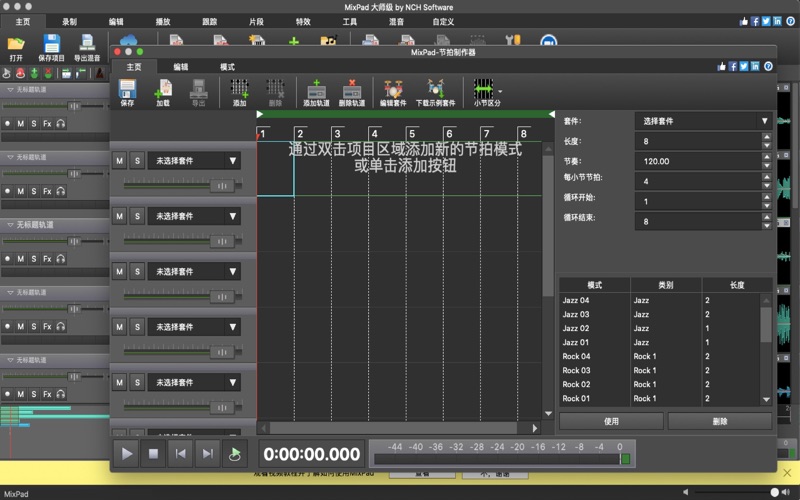The height and width of the screenshot is (500, 800).
Task: Open 编辑套件 (Edit Kit) drum icon
Action: click(x=393, y=91)
